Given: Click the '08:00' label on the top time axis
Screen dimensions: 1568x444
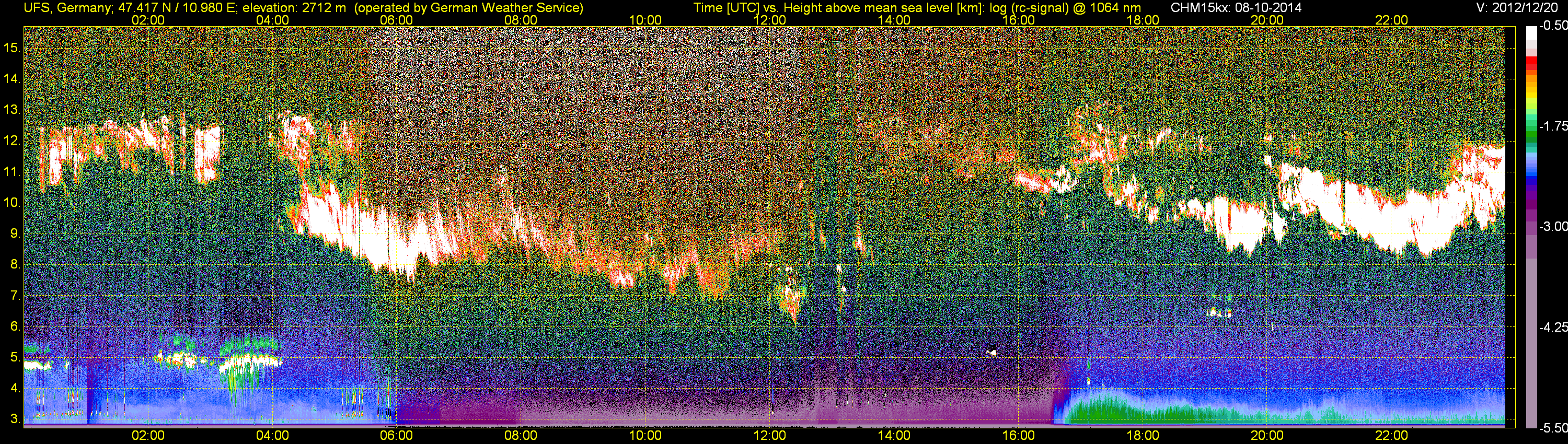Looking at the screenshot, I should pyautogui.click(x=521, y=19).
